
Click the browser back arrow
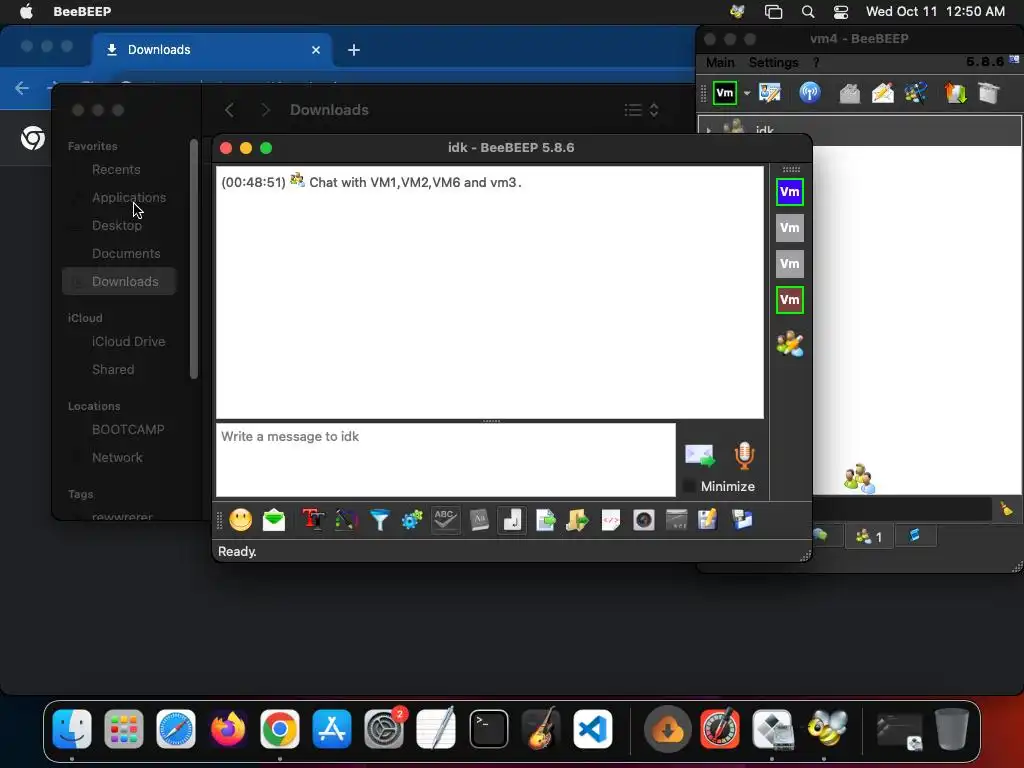coord(22,88)
